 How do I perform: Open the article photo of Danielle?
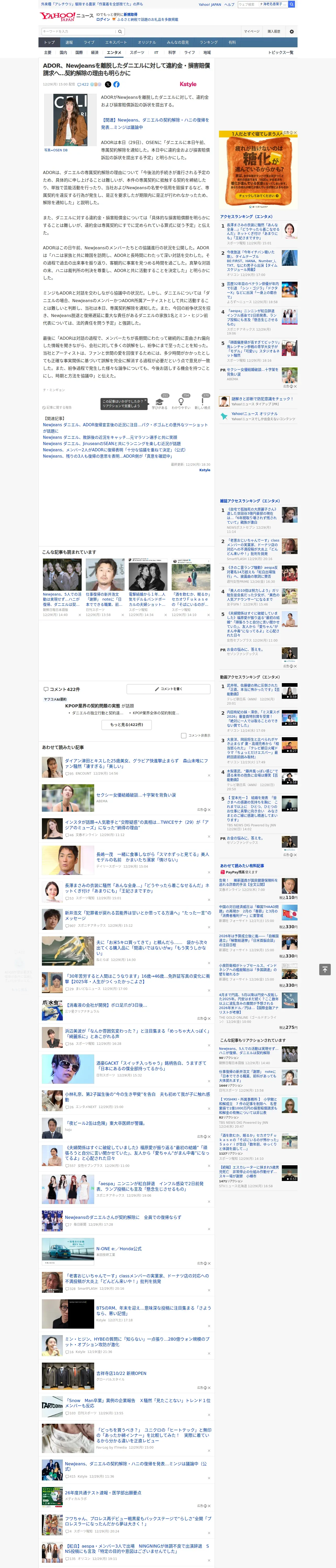tap(70, 119)
